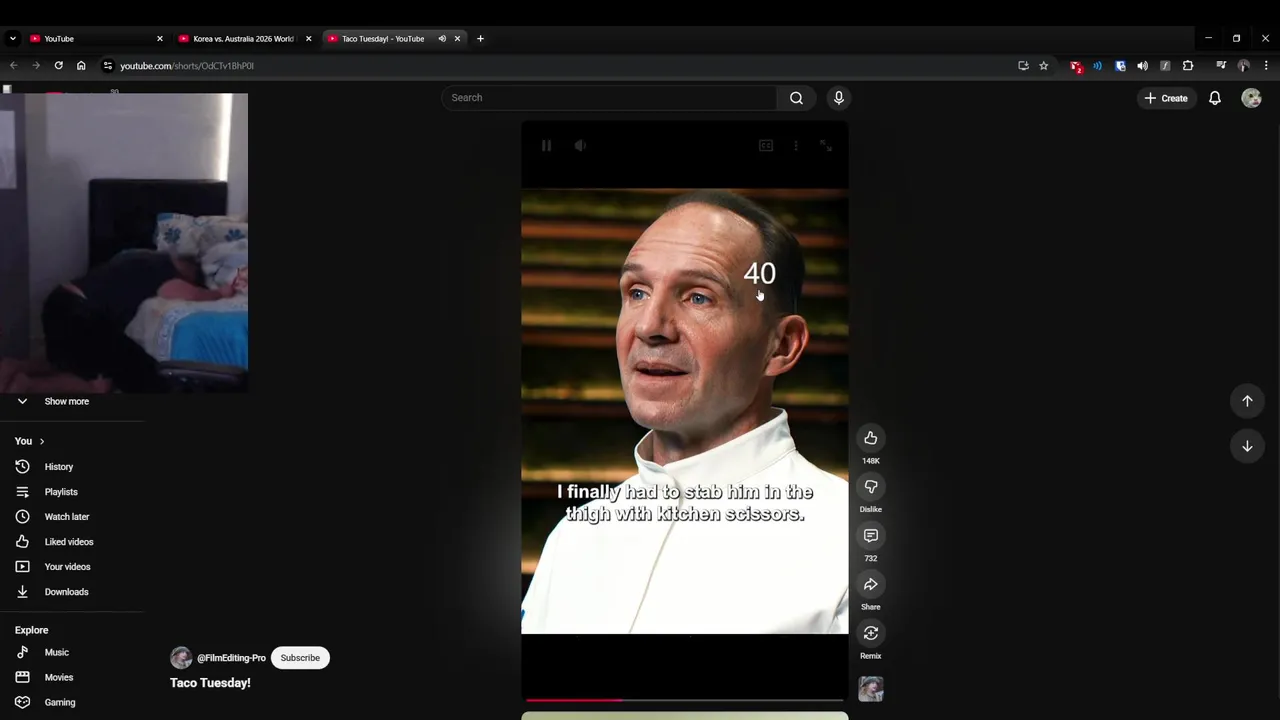Click the magnifier search button
The image size is (1280, 720).
(796, 98)
